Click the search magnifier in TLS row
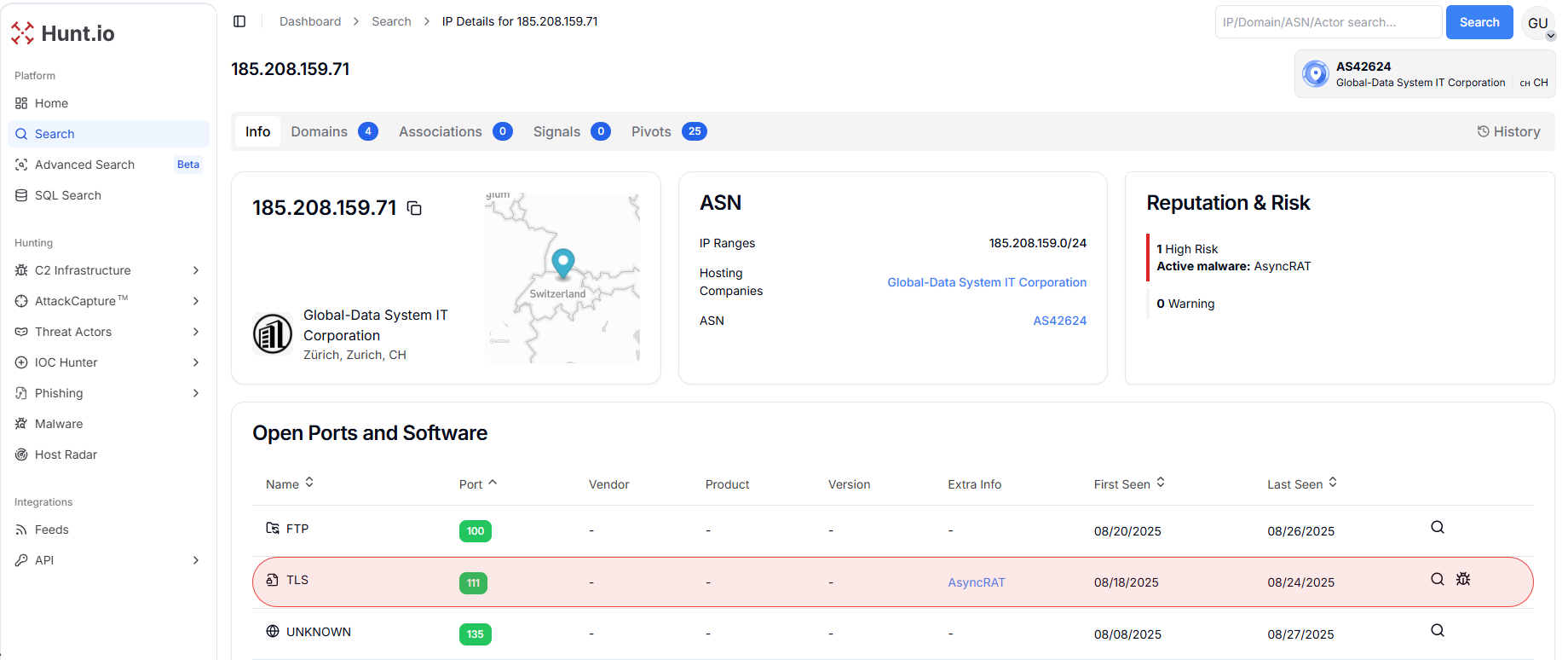 [1438, 579]
